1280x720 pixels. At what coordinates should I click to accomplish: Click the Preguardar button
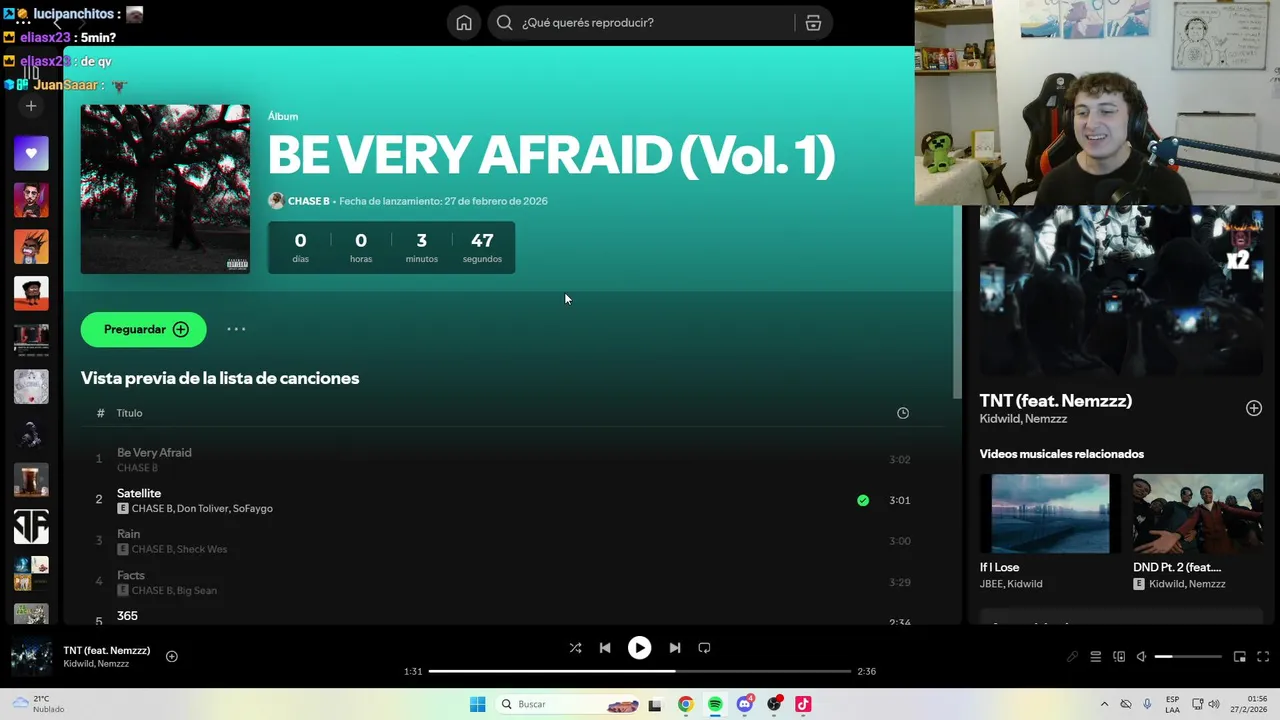(143, 329)
